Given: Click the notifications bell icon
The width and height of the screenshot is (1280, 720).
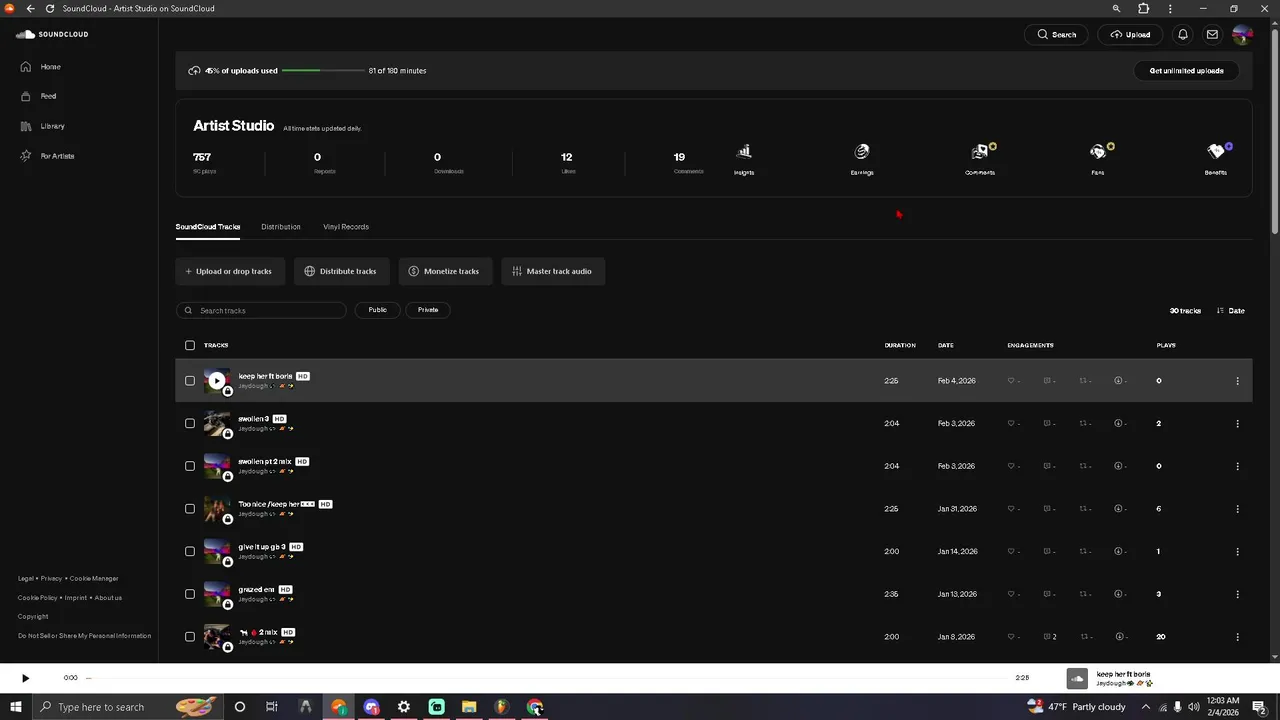Looking at the screenshot, I should point(1183,34).
